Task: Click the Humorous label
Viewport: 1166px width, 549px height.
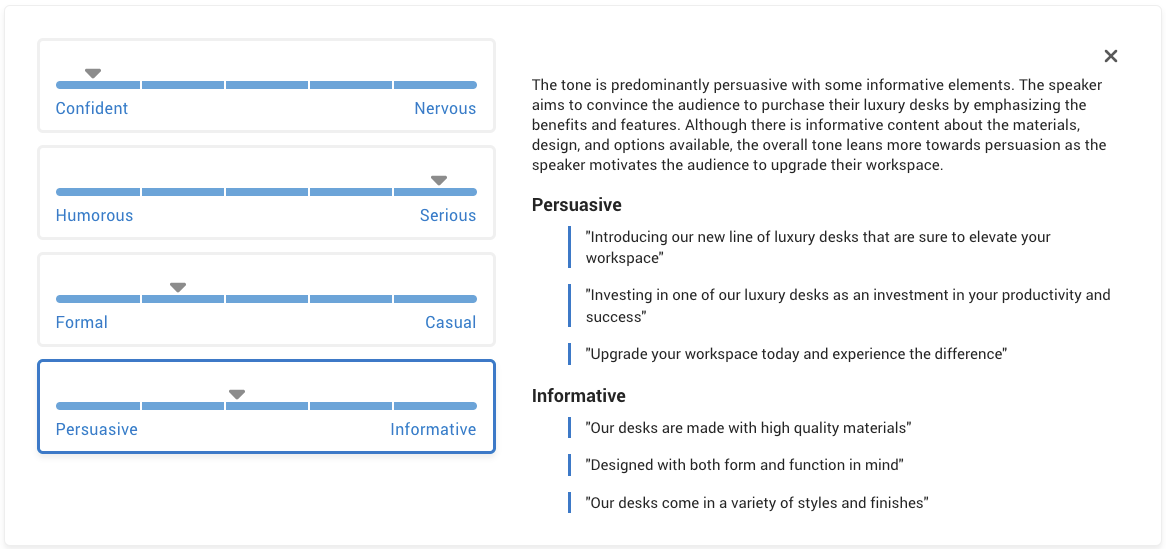Action: 94,215
